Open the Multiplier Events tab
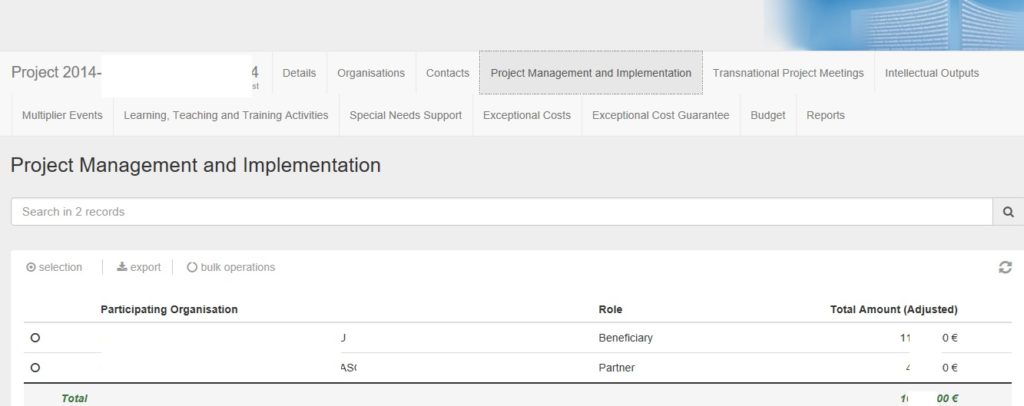The width and height of the screenshot is (1024, 406). click(62, 116)
